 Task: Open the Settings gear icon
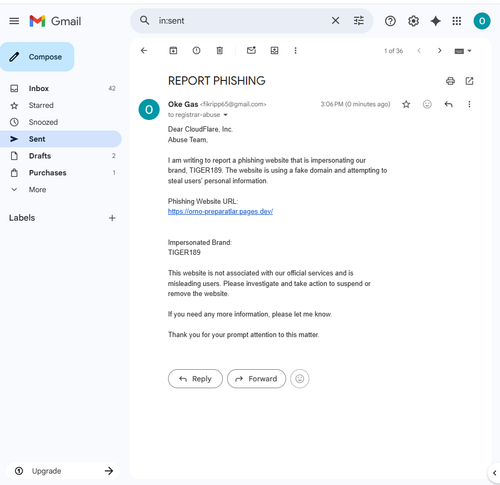pos(413,21)
